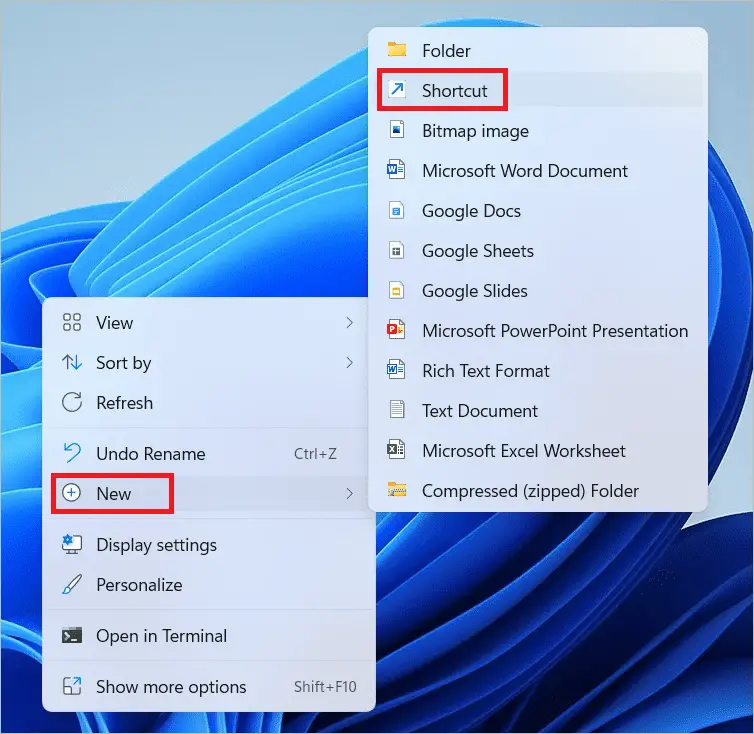
Task: Select Rich Text Format entry
Action: 538,370
